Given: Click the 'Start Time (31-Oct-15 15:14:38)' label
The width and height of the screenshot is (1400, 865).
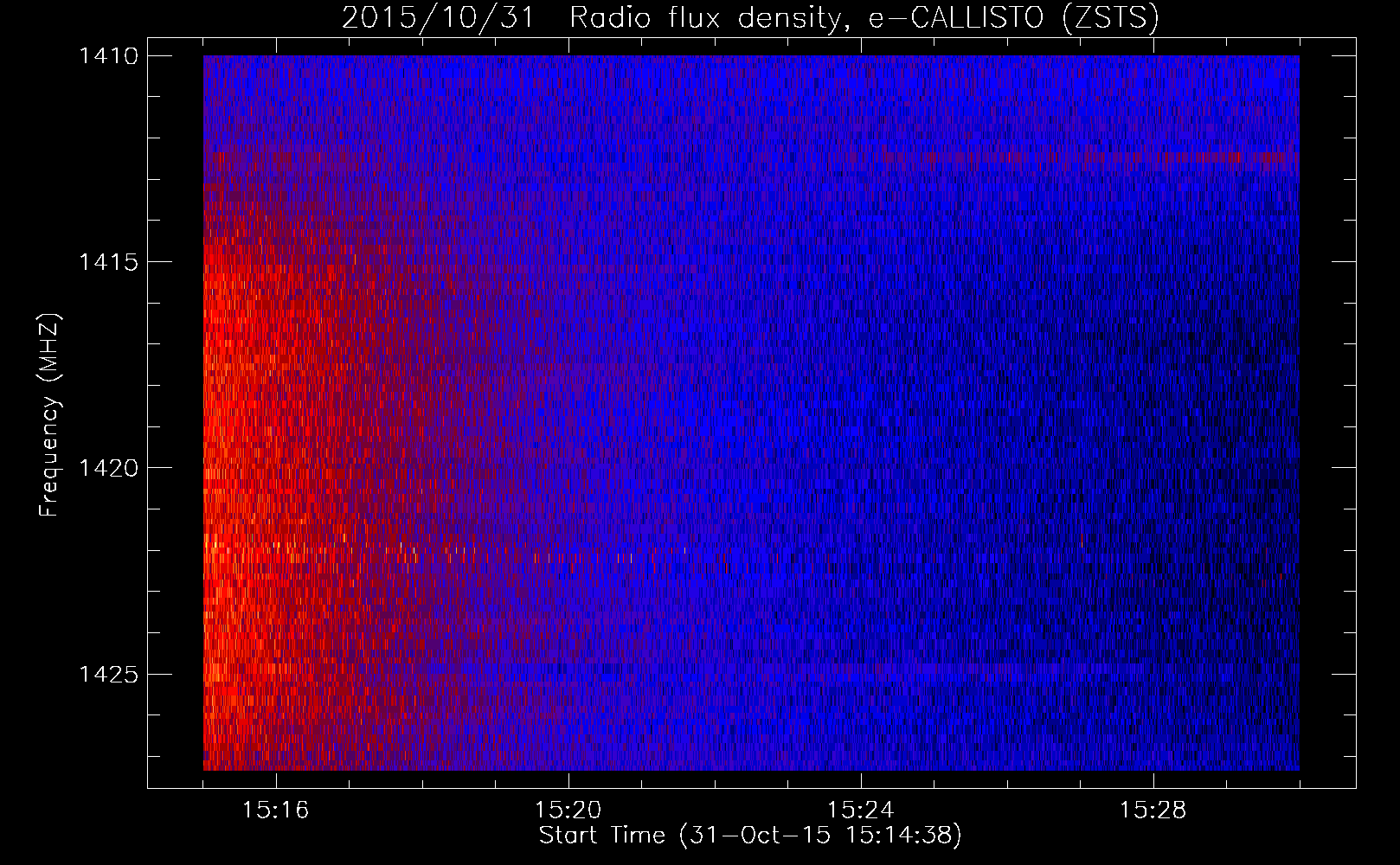Looking at the screenshot, I should [750, 836].
